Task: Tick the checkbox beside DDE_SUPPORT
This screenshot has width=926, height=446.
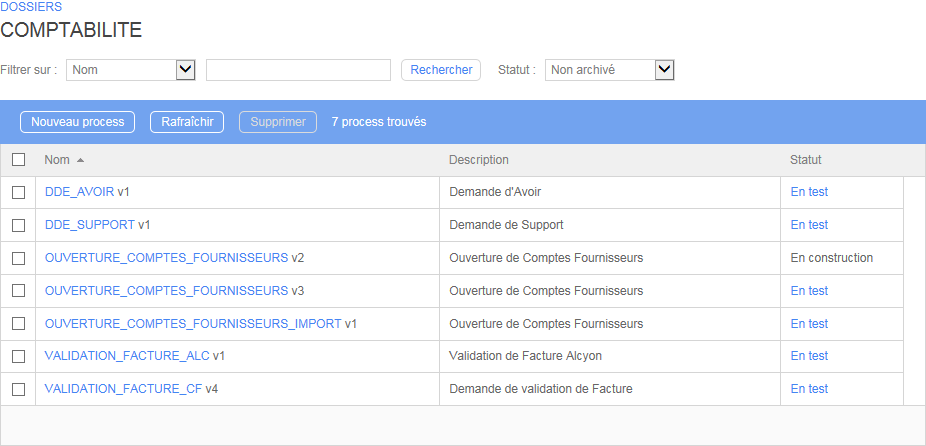Action: (x=18, y=225)
